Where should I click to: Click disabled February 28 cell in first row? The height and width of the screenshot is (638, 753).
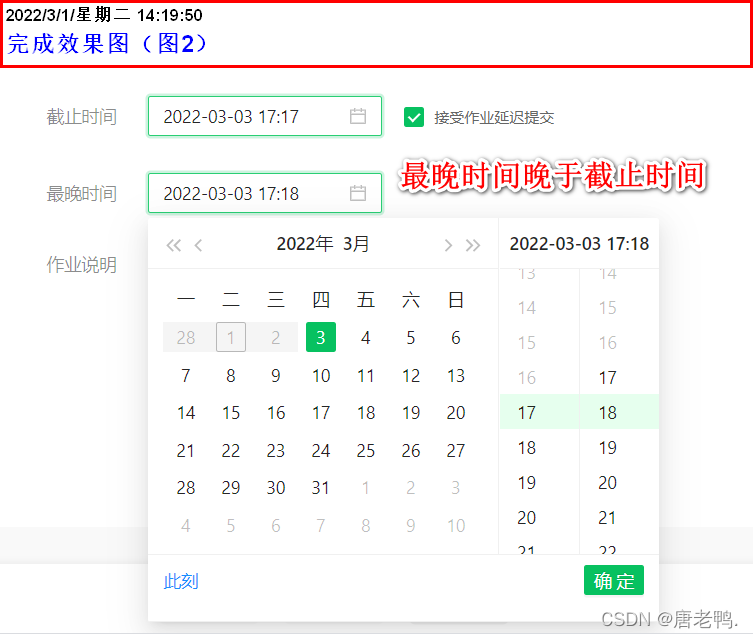[x=186, y=337]
